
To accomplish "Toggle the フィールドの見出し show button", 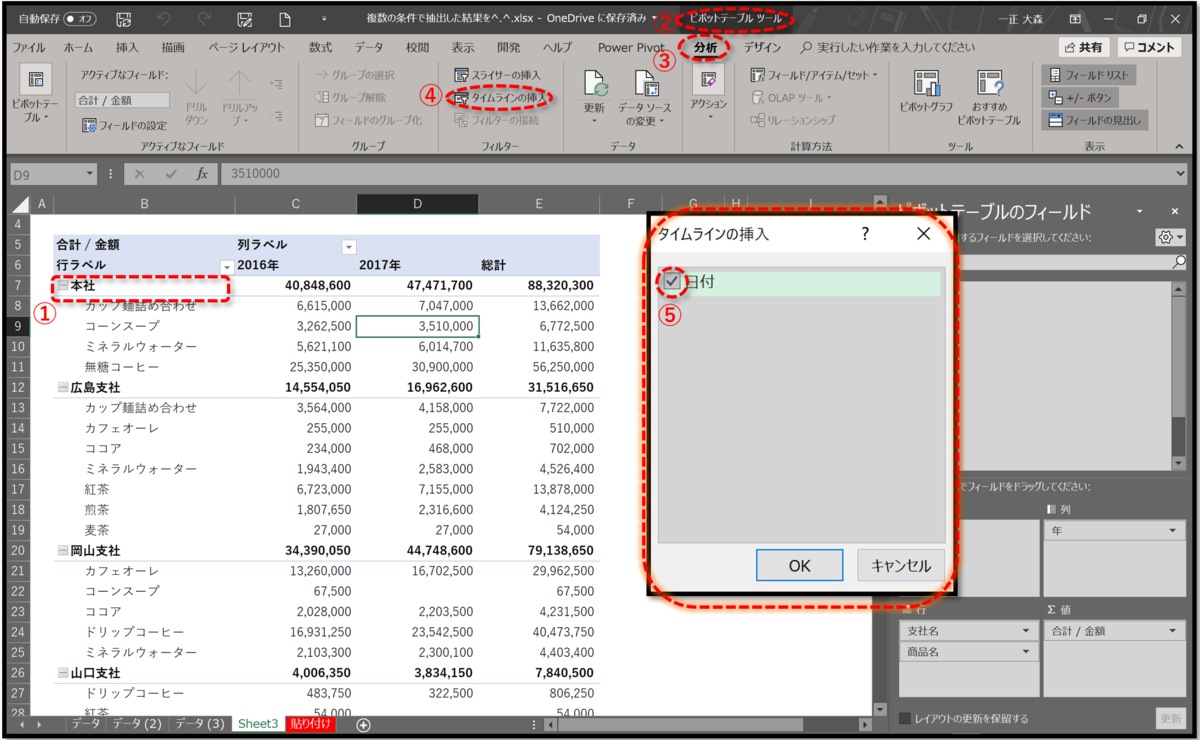I will click(1095, 120).
